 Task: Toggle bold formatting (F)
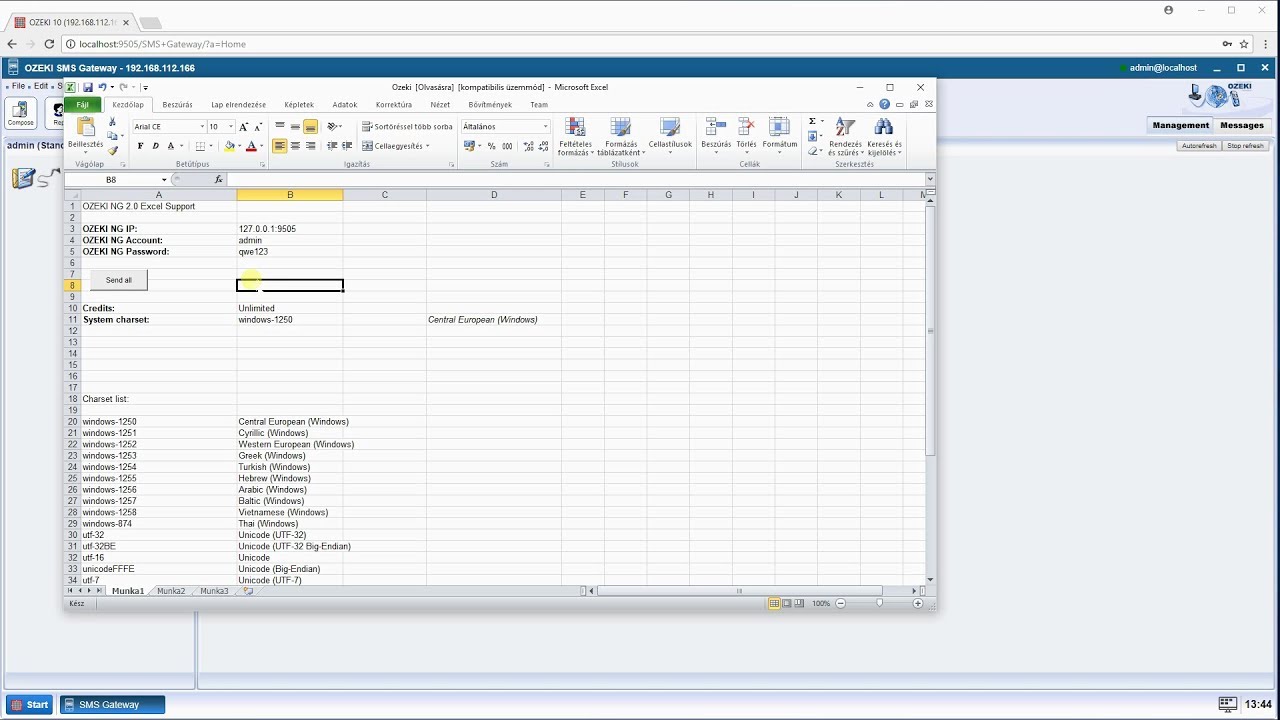(x=140, y=146)
